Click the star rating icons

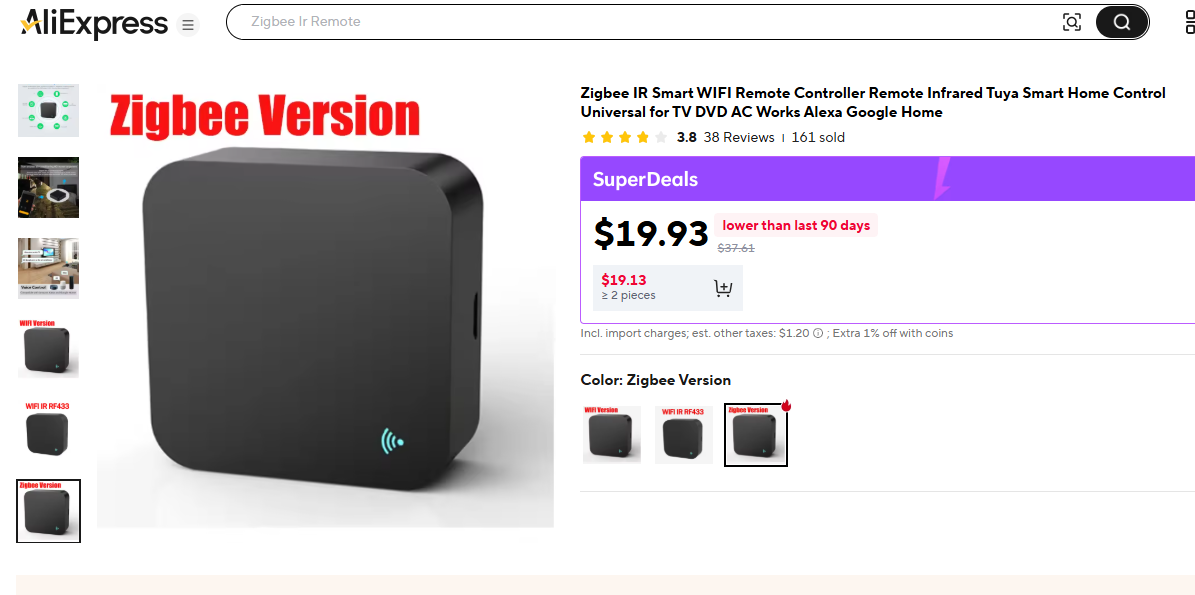coord(625,138)
